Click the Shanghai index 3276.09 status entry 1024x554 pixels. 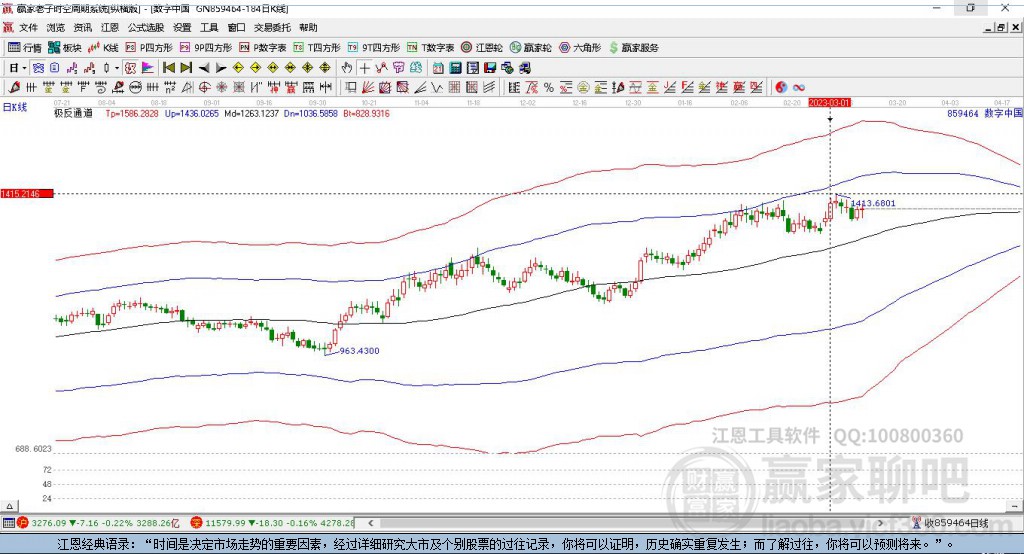98,523
